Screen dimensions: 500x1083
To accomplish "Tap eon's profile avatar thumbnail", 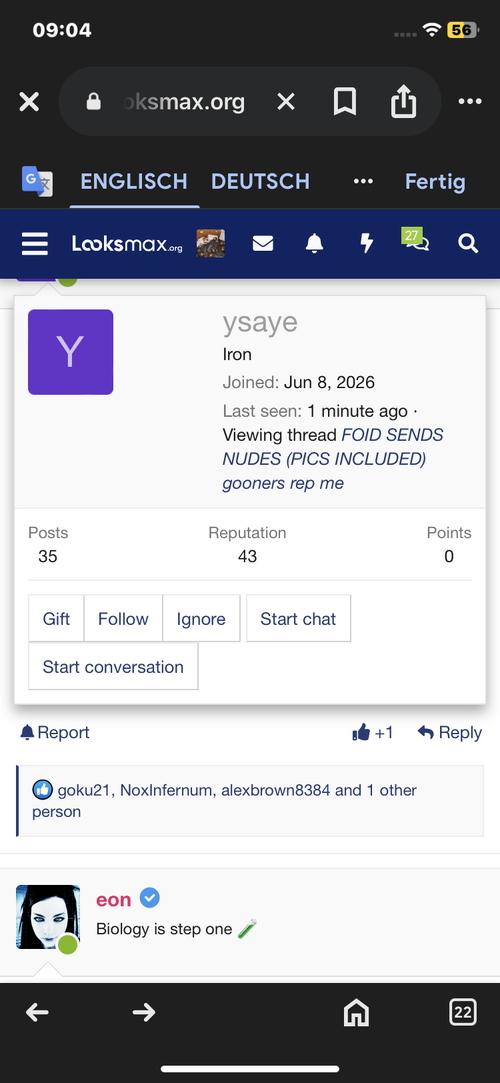I will (48, 917).
